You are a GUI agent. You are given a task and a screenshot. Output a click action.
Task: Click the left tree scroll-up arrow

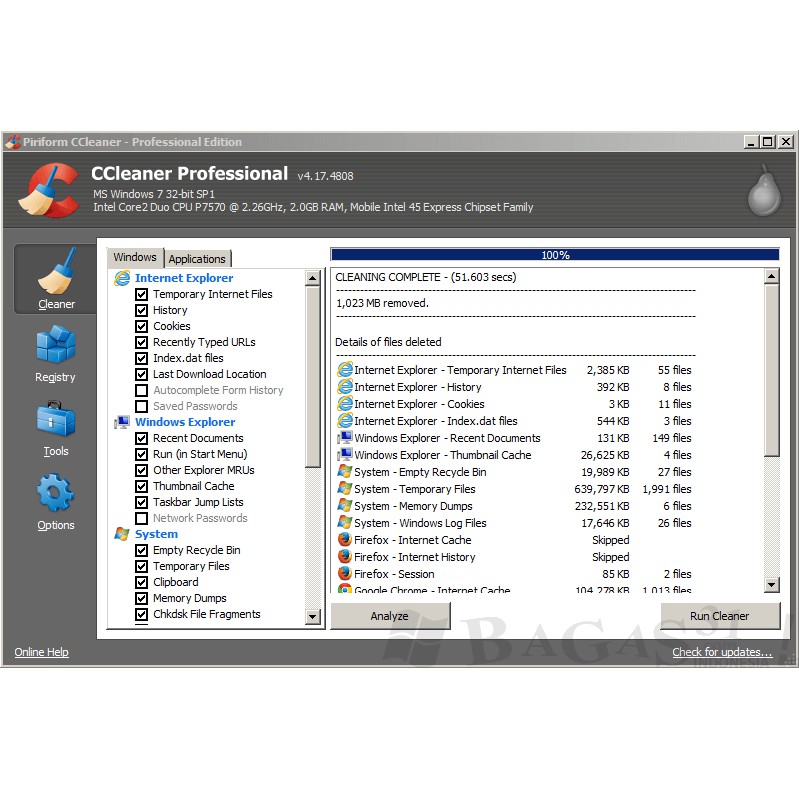click(312, 278)
